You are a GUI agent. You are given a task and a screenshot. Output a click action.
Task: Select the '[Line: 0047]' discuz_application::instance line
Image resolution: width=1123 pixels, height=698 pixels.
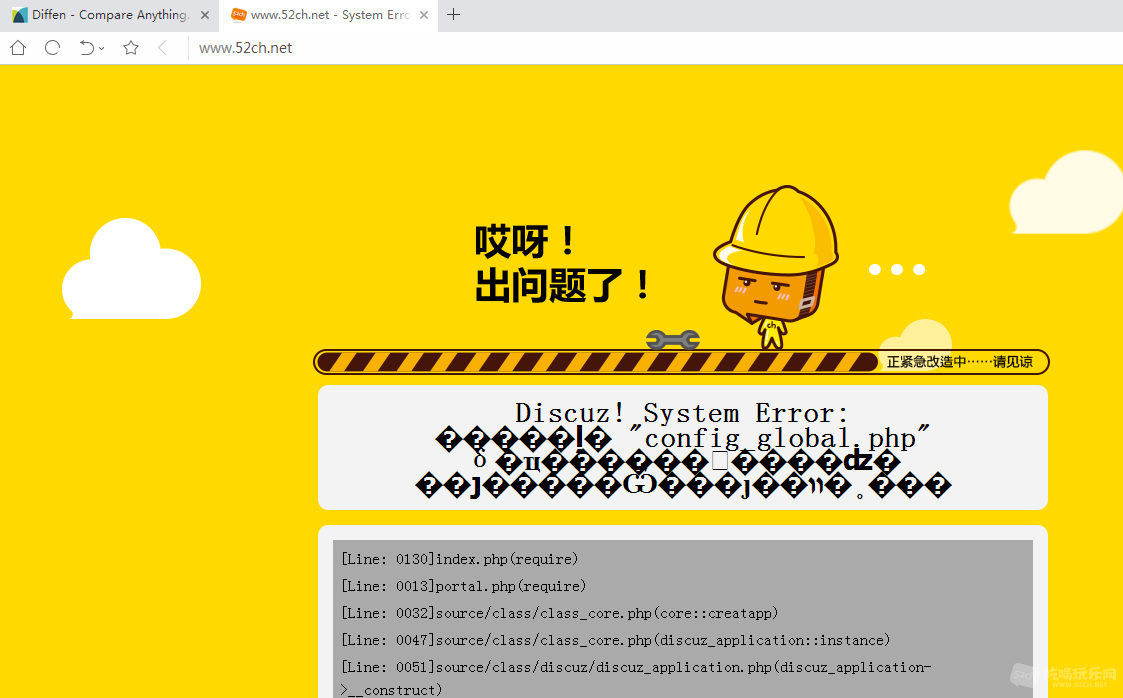615,640
